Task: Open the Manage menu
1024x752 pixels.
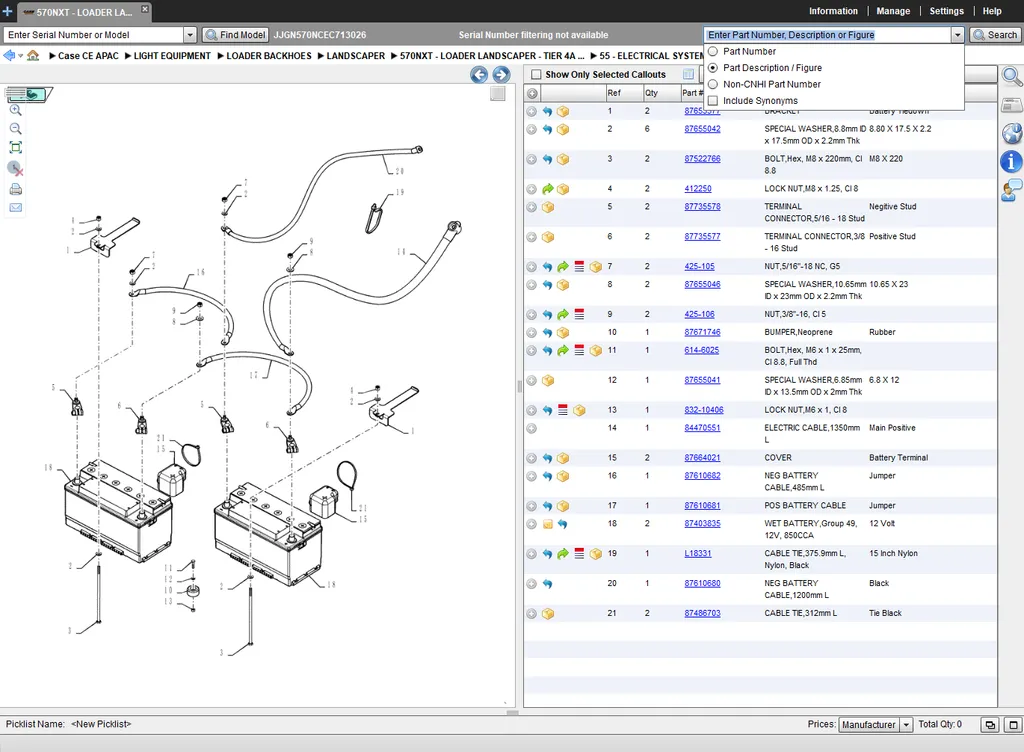Action: tap(893, 11)
